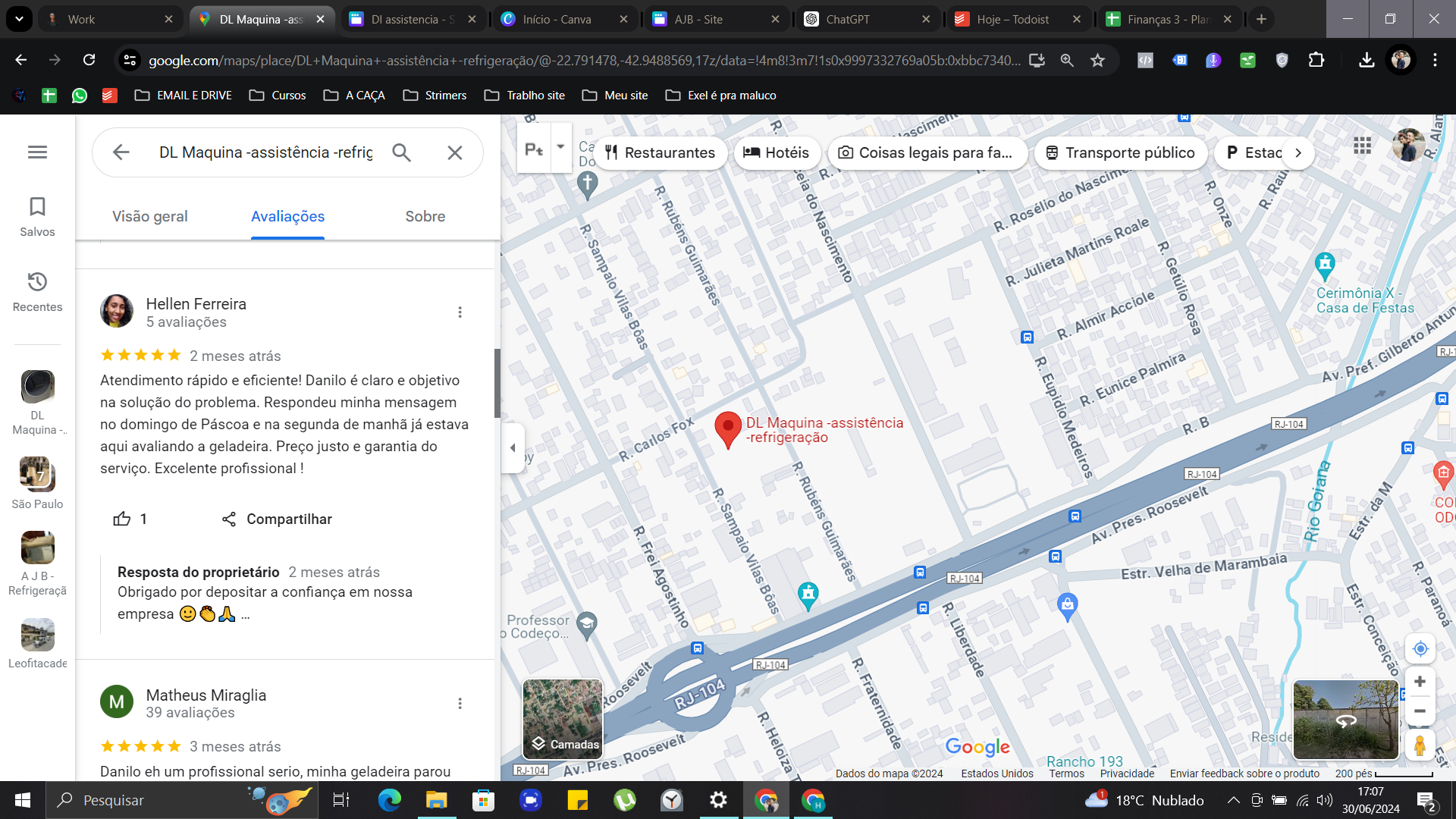Show hidden system tray icons
This screenshot has width=1456, height=819.
[1233, 800]
